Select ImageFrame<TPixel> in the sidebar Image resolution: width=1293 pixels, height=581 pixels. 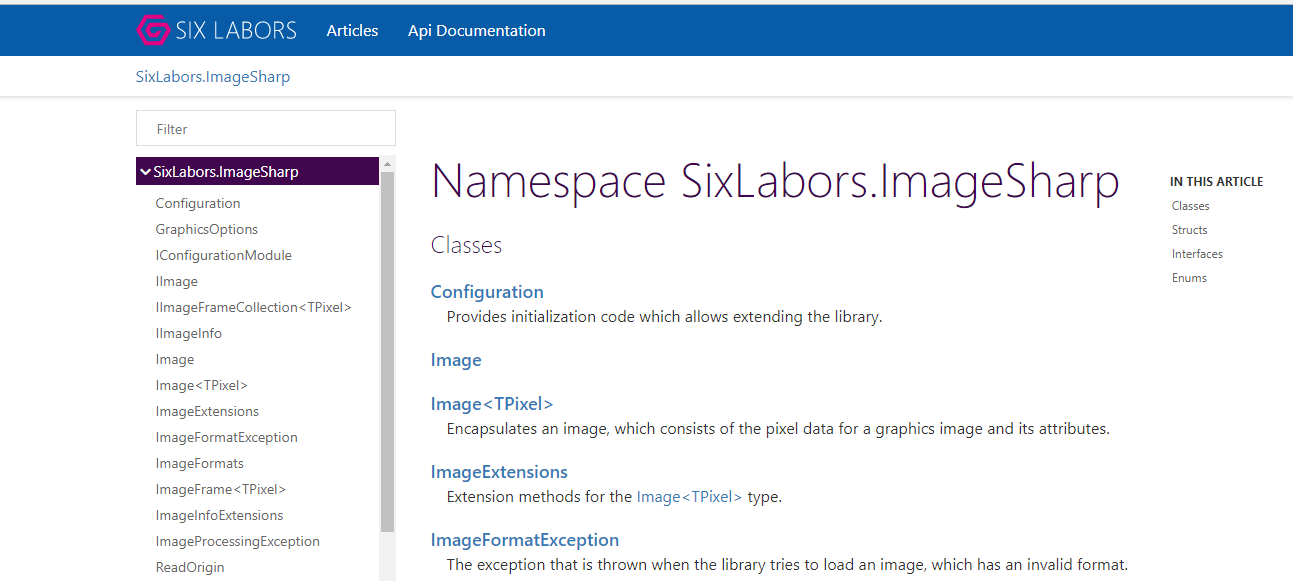point(221,489)
